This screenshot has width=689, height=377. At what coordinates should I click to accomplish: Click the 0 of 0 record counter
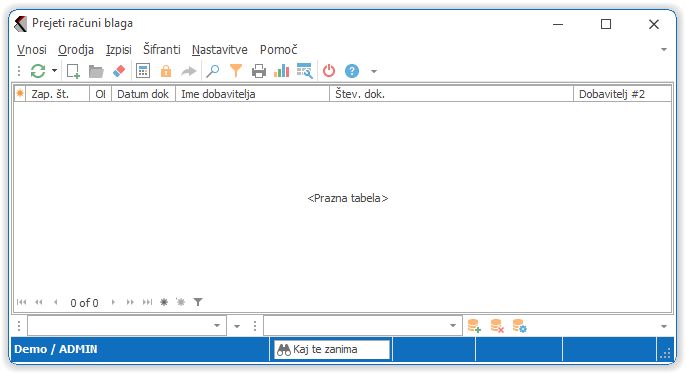[84, 303]
